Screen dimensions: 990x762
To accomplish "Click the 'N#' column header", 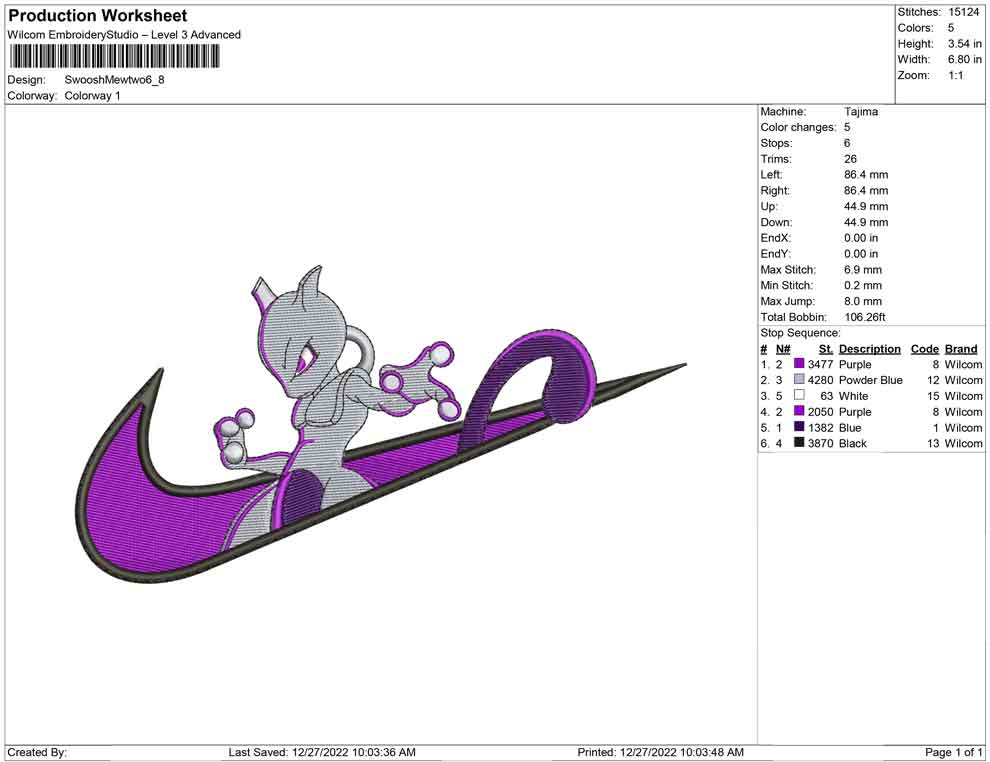I will pyautogui.click(x=783, y=348).
